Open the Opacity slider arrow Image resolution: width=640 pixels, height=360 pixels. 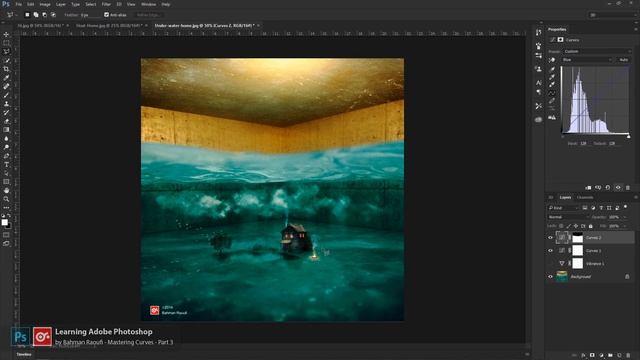point(625,217)
